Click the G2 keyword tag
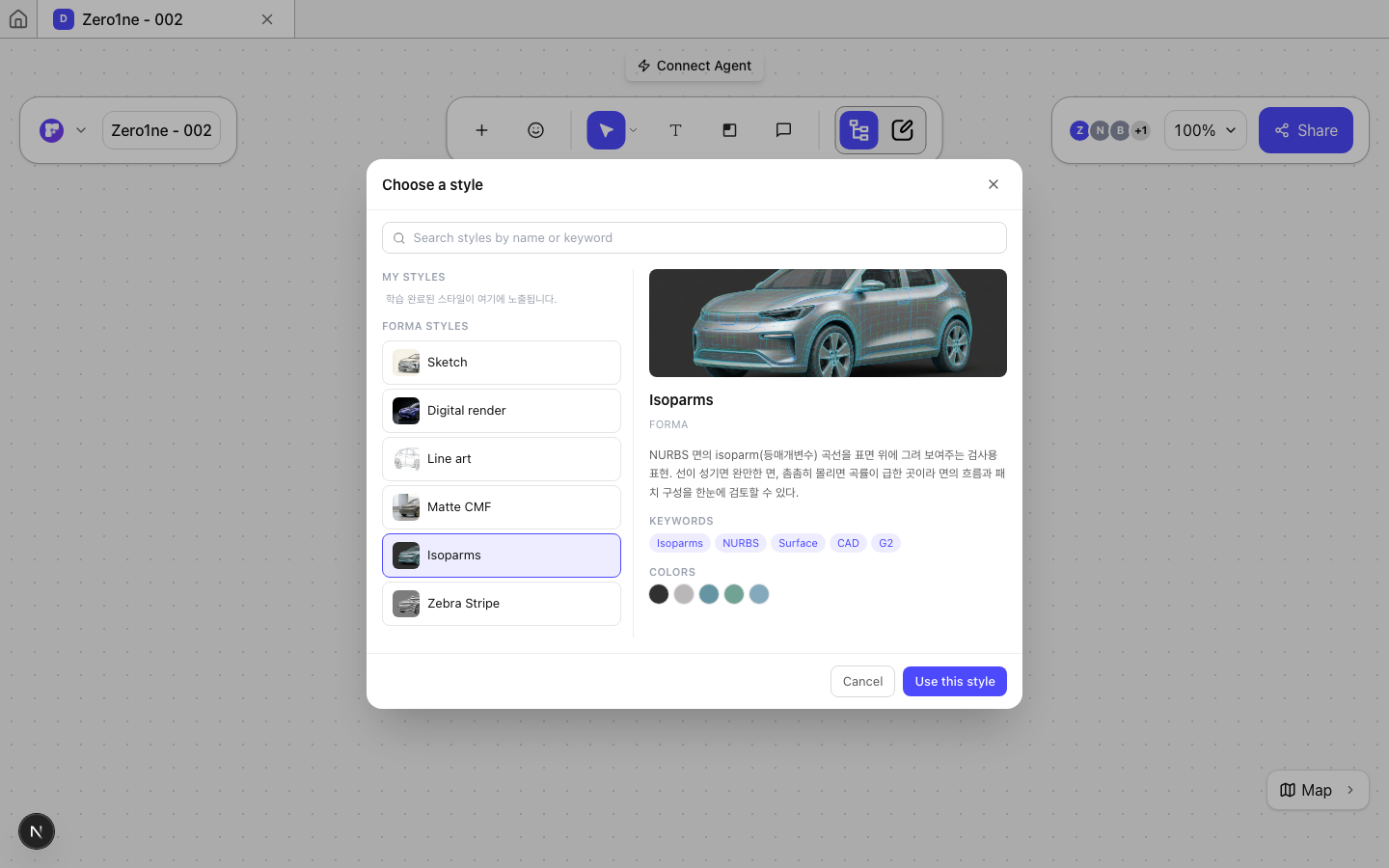The width and height of the screenshot is (1389, 868). click(885, 543)
